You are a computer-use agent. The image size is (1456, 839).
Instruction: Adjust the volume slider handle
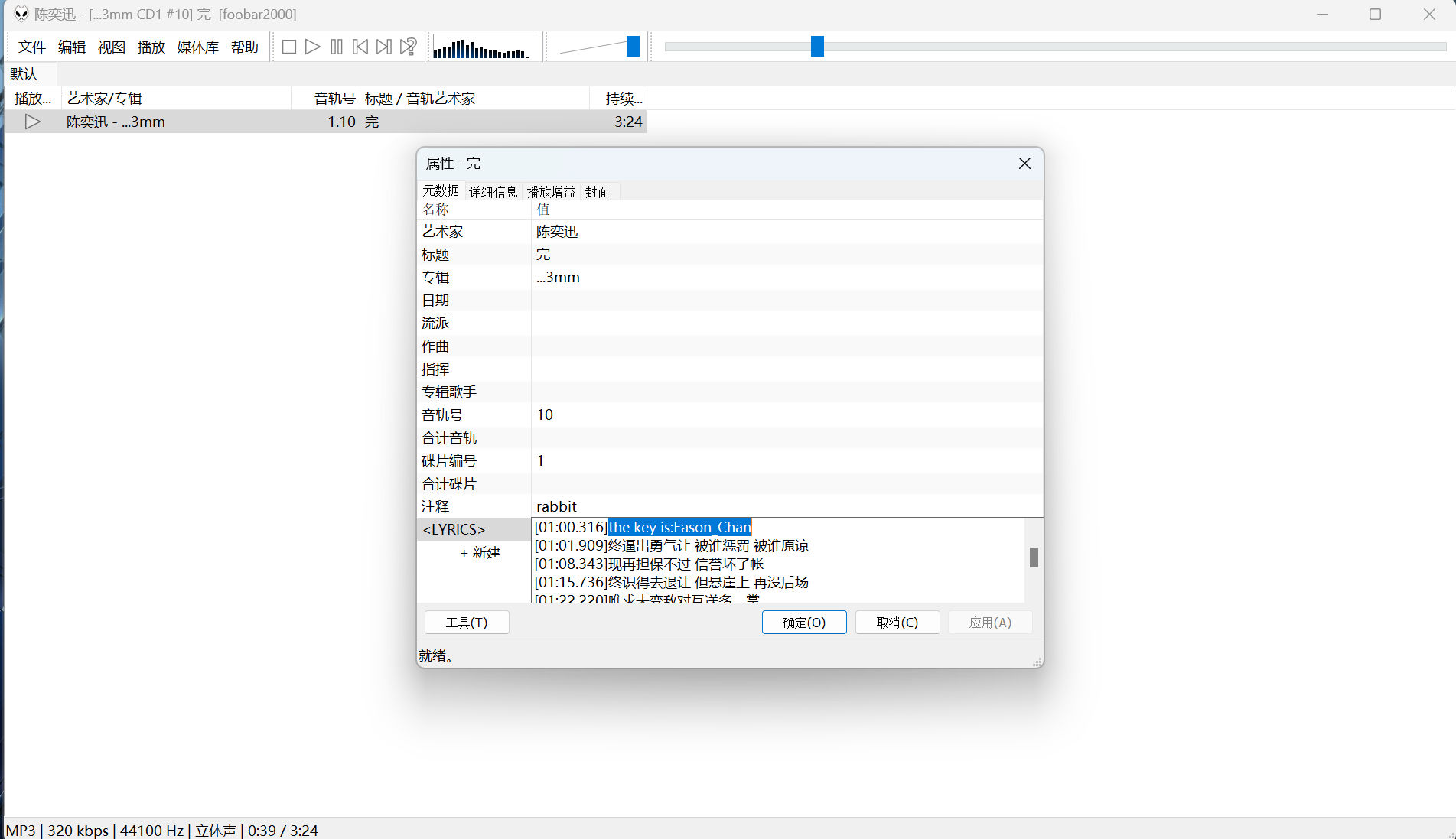[633, 47]
